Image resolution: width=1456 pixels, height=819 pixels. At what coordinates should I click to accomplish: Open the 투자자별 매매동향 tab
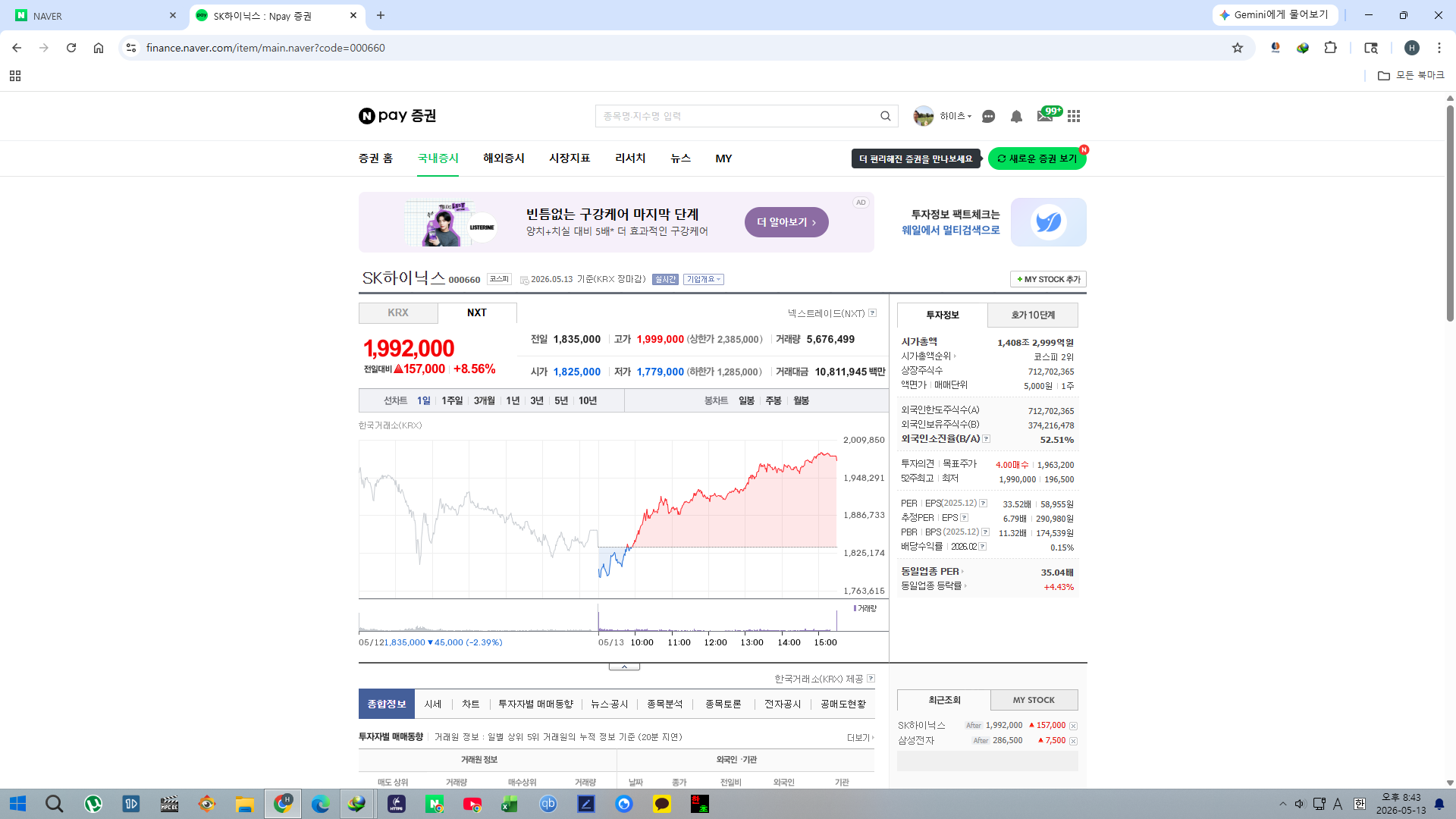pos(535,704)
